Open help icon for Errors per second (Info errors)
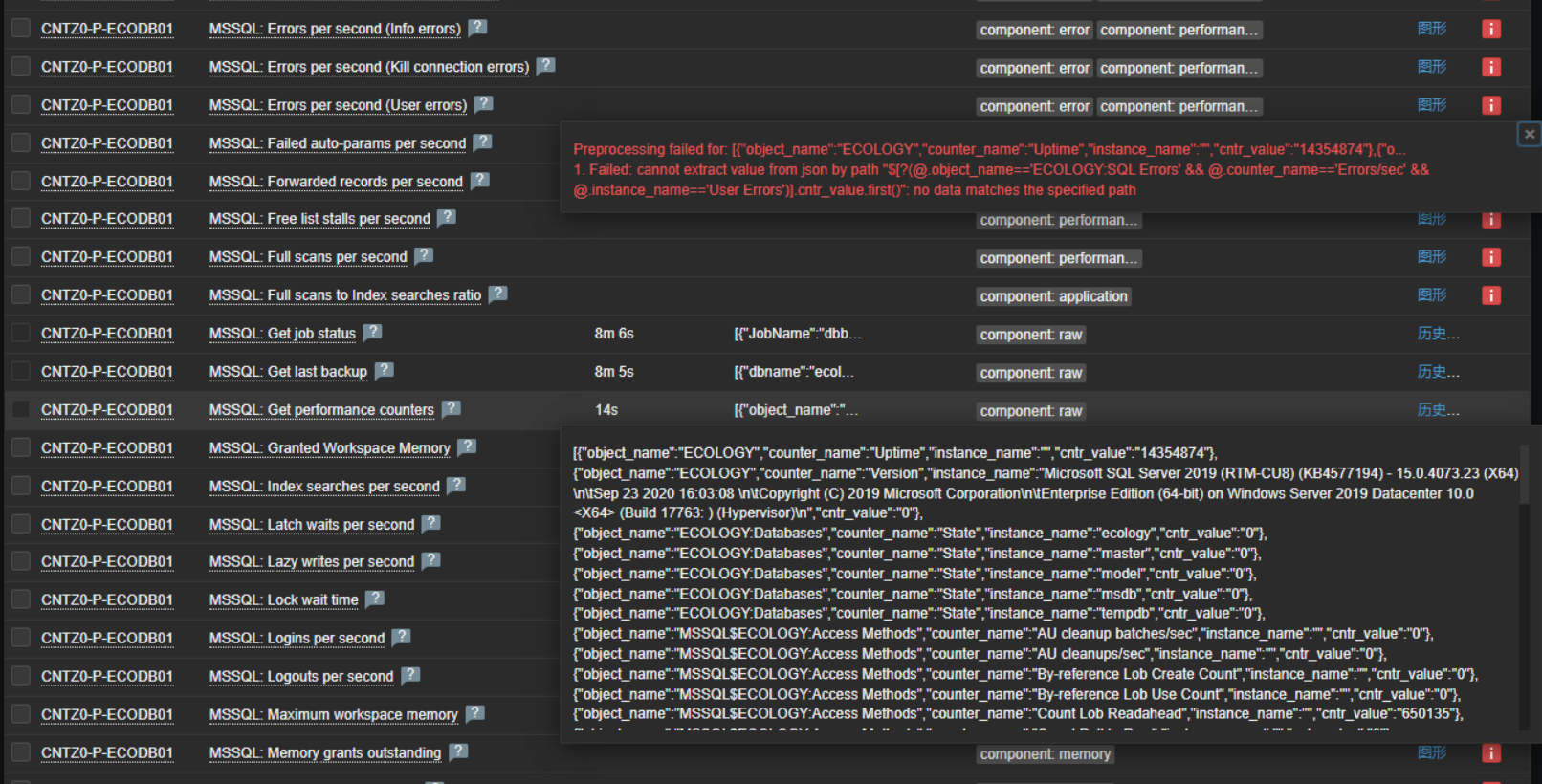1542x784 pixels. point(477,27)
